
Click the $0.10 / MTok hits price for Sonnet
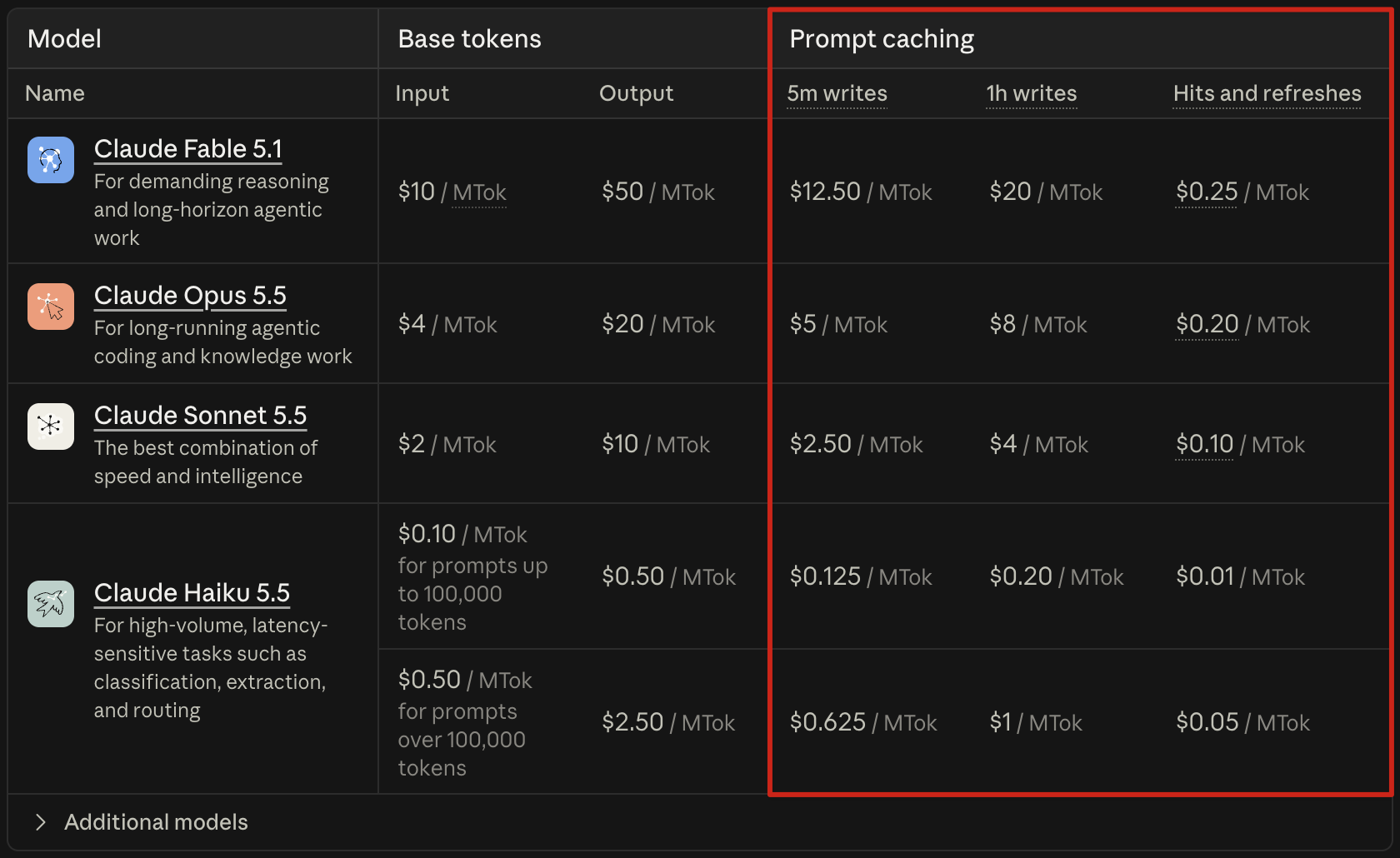click(x=1241, y=445)
